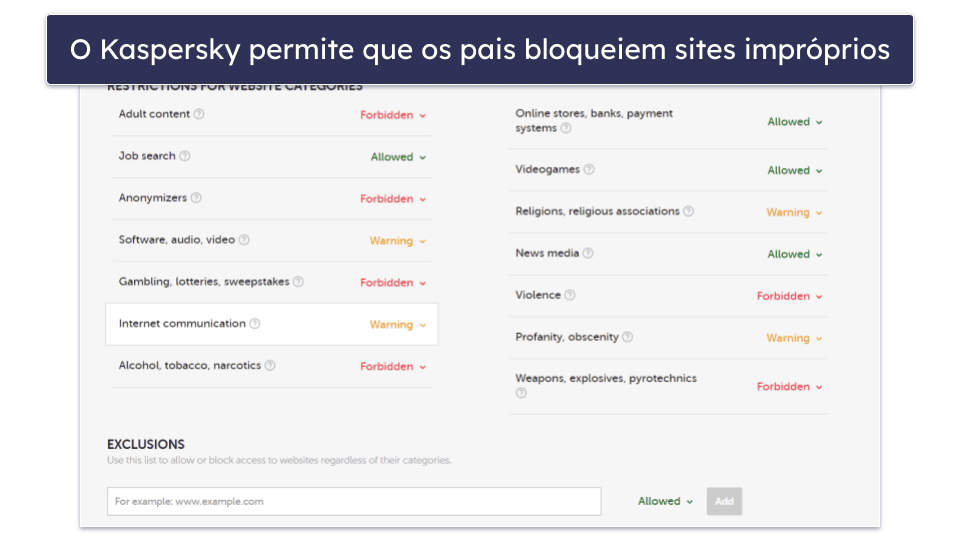The height and width of the screenshot is (540, 960).
Task: Change Adult content Forbidden setting
Action: click(392, 115)
